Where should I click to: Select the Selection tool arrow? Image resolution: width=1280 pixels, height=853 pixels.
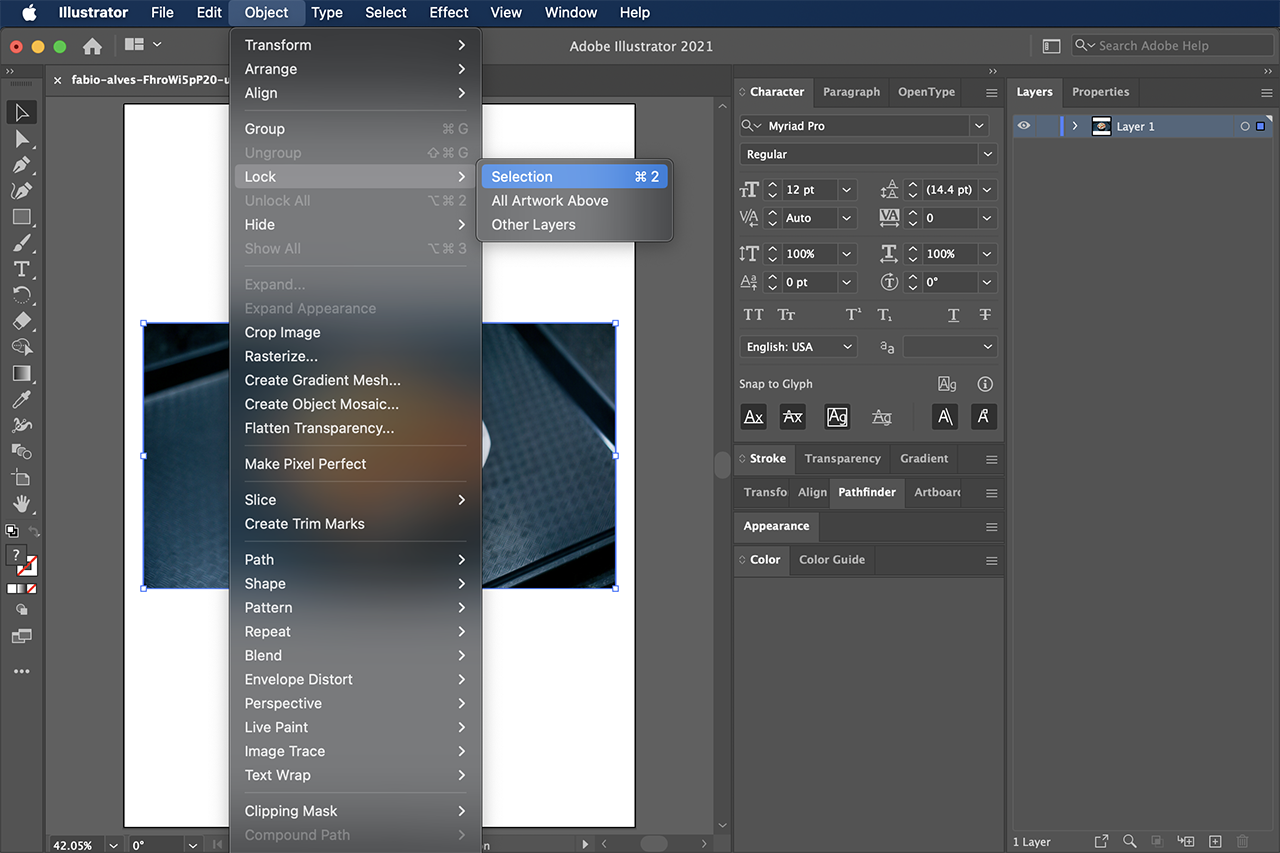point(21,112)
